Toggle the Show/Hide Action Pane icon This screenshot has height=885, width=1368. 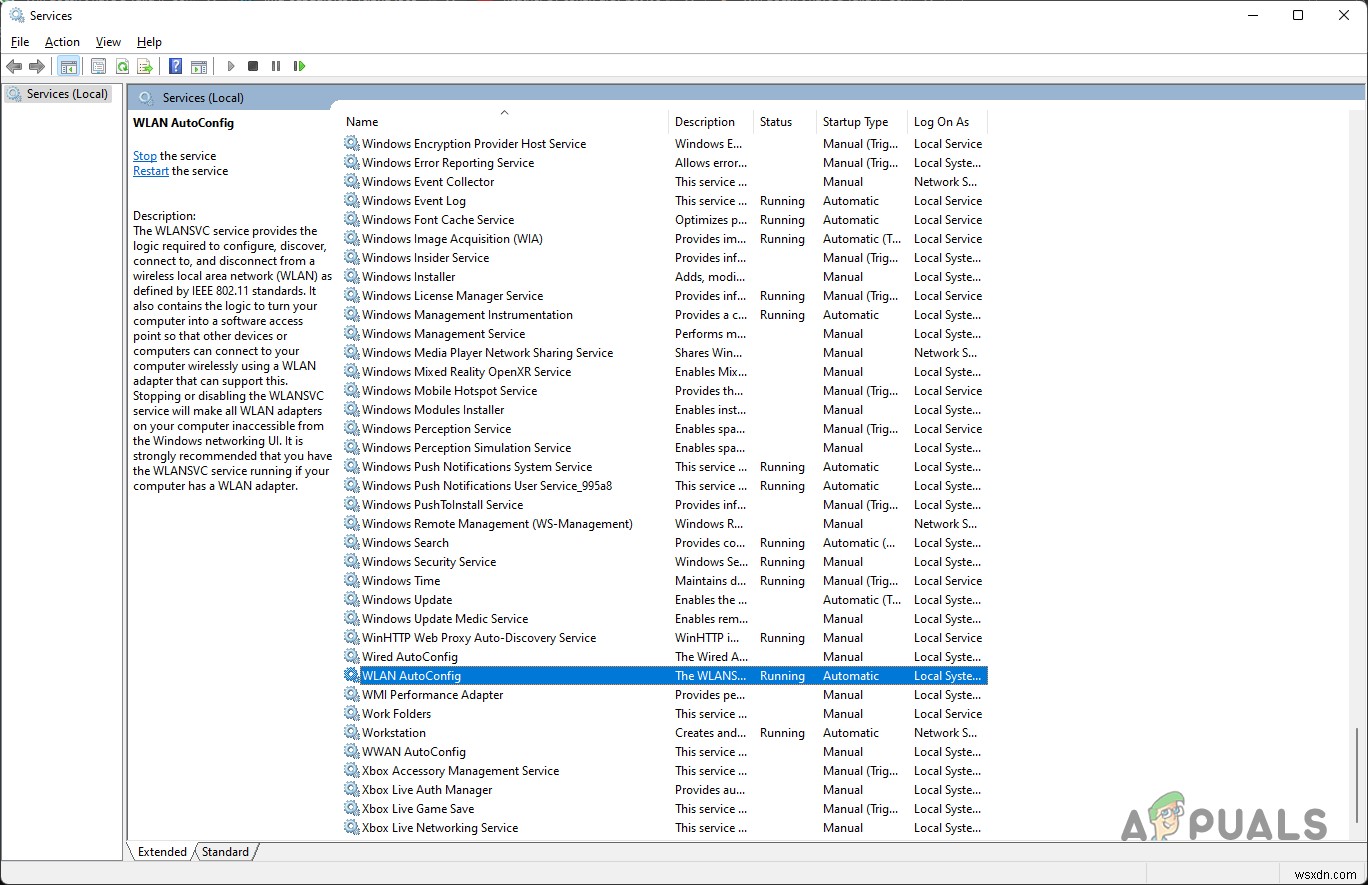[199, 66]
